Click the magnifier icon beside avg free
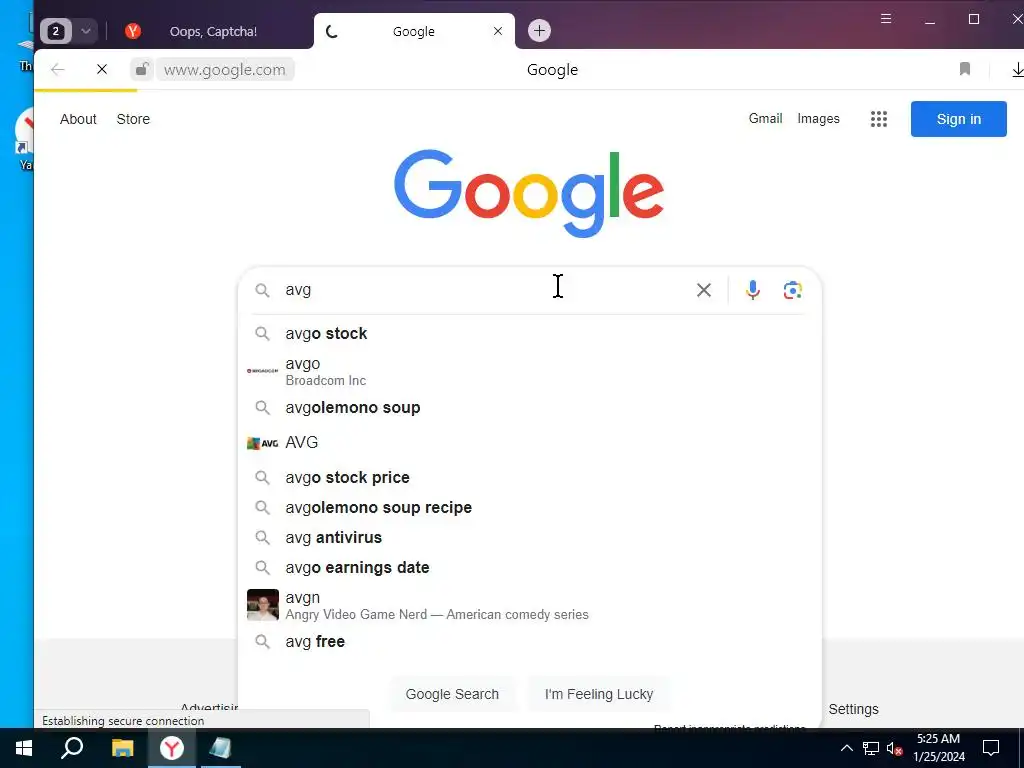 pos(263,641)
